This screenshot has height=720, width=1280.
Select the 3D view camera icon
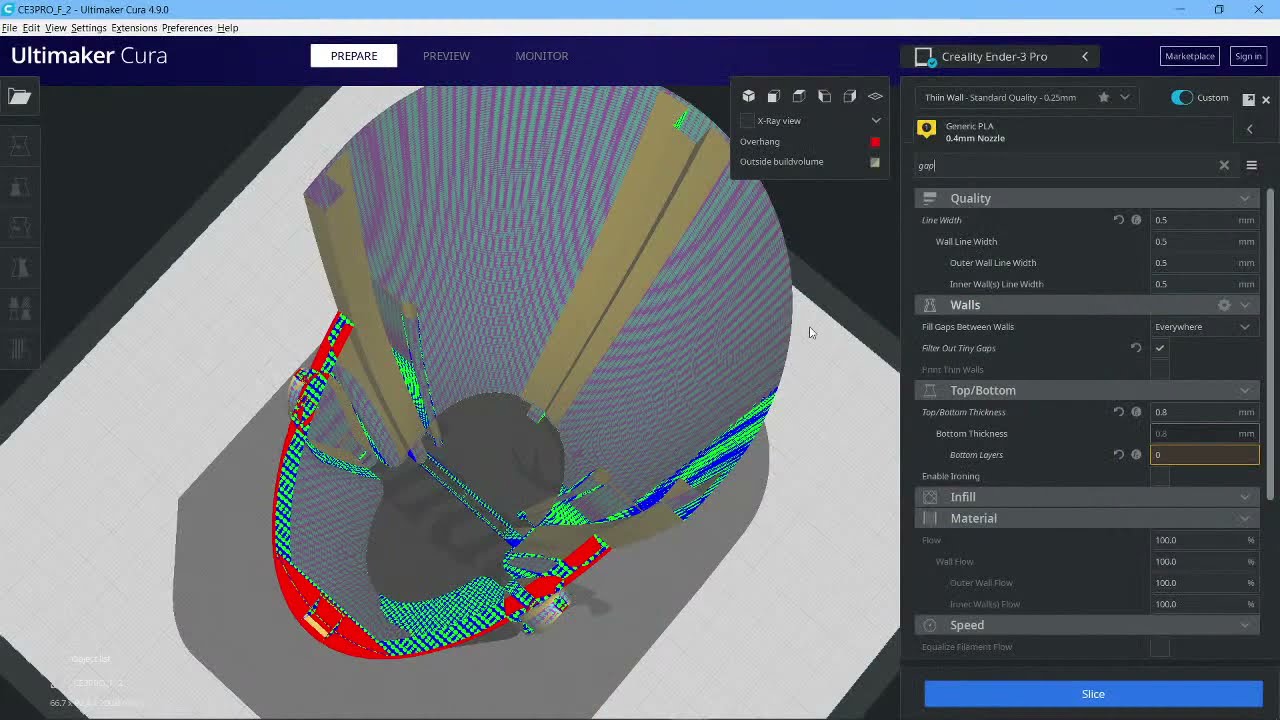[748, 96]
